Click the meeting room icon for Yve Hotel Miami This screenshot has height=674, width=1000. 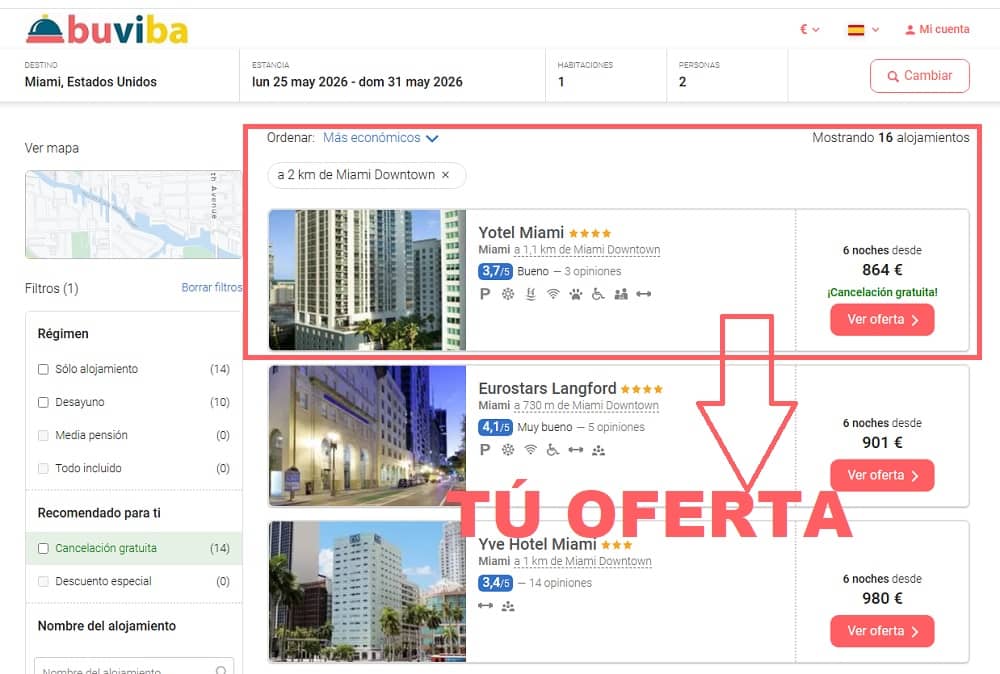(x=508, y=606)
